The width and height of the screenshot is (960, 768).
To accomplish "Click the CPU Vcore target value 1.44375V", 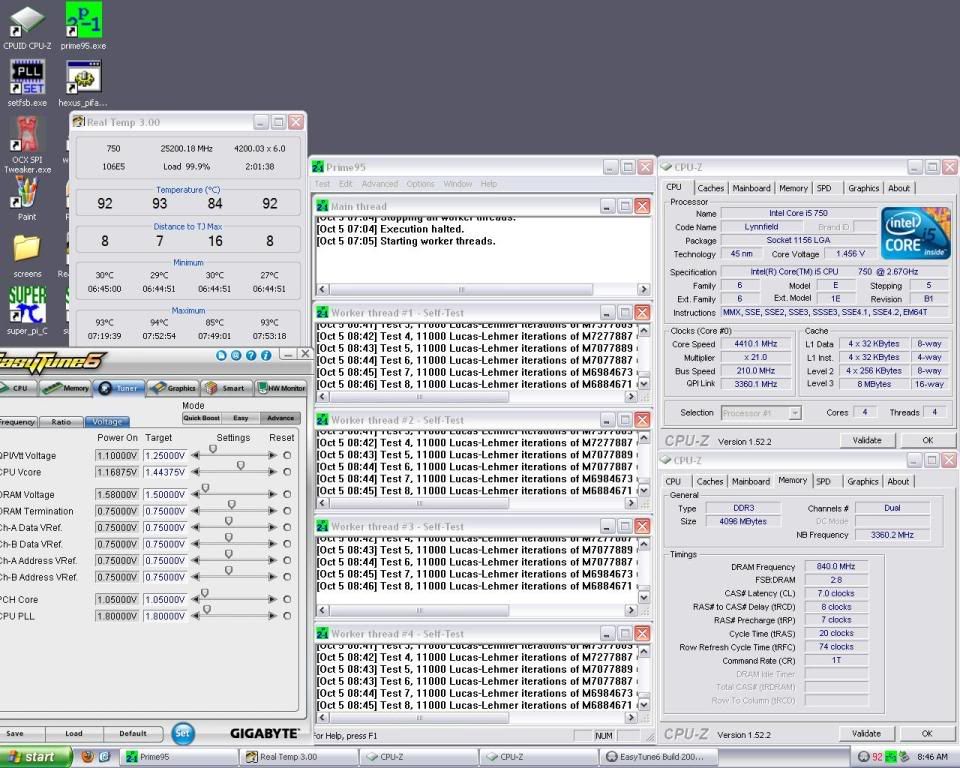I will pyautogui.click(x=165, y=472).
